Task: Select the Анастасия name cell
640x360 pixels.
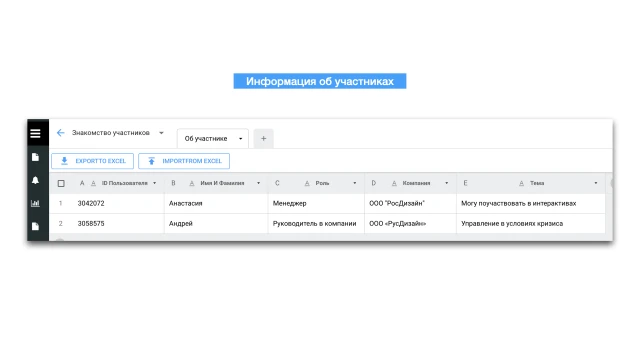Action: (216, 203)
